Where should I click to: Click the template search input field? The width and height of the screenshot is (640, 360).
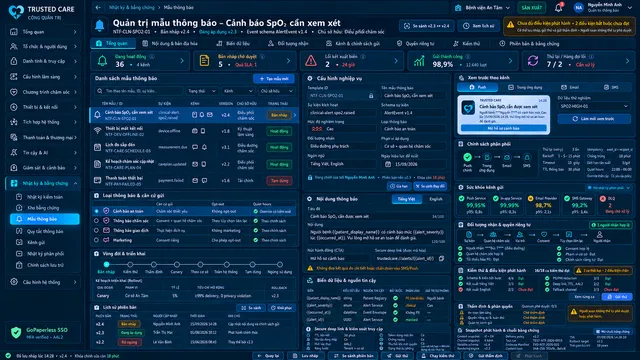click(x=139, y=91)
